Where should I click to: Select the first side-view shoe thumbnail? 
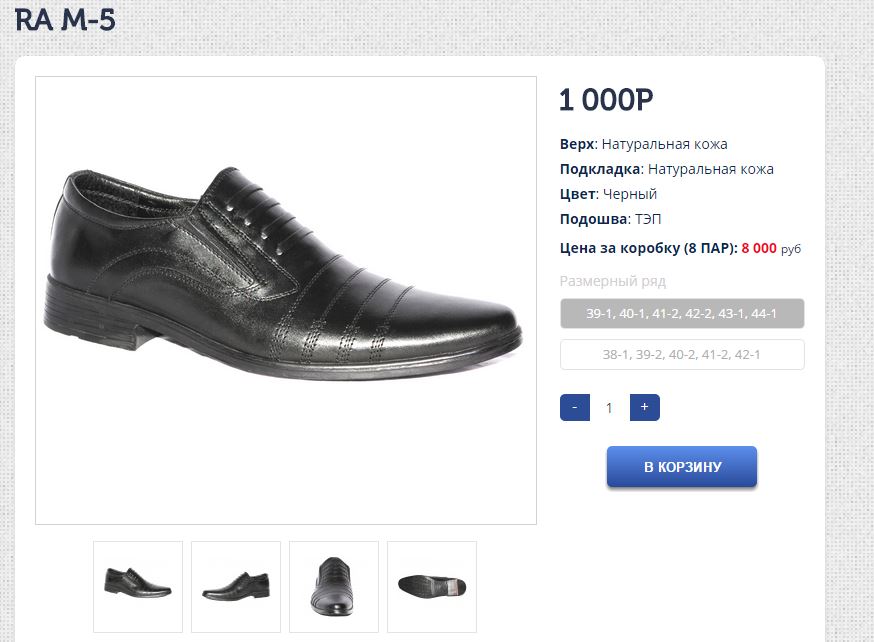point(138,586)
